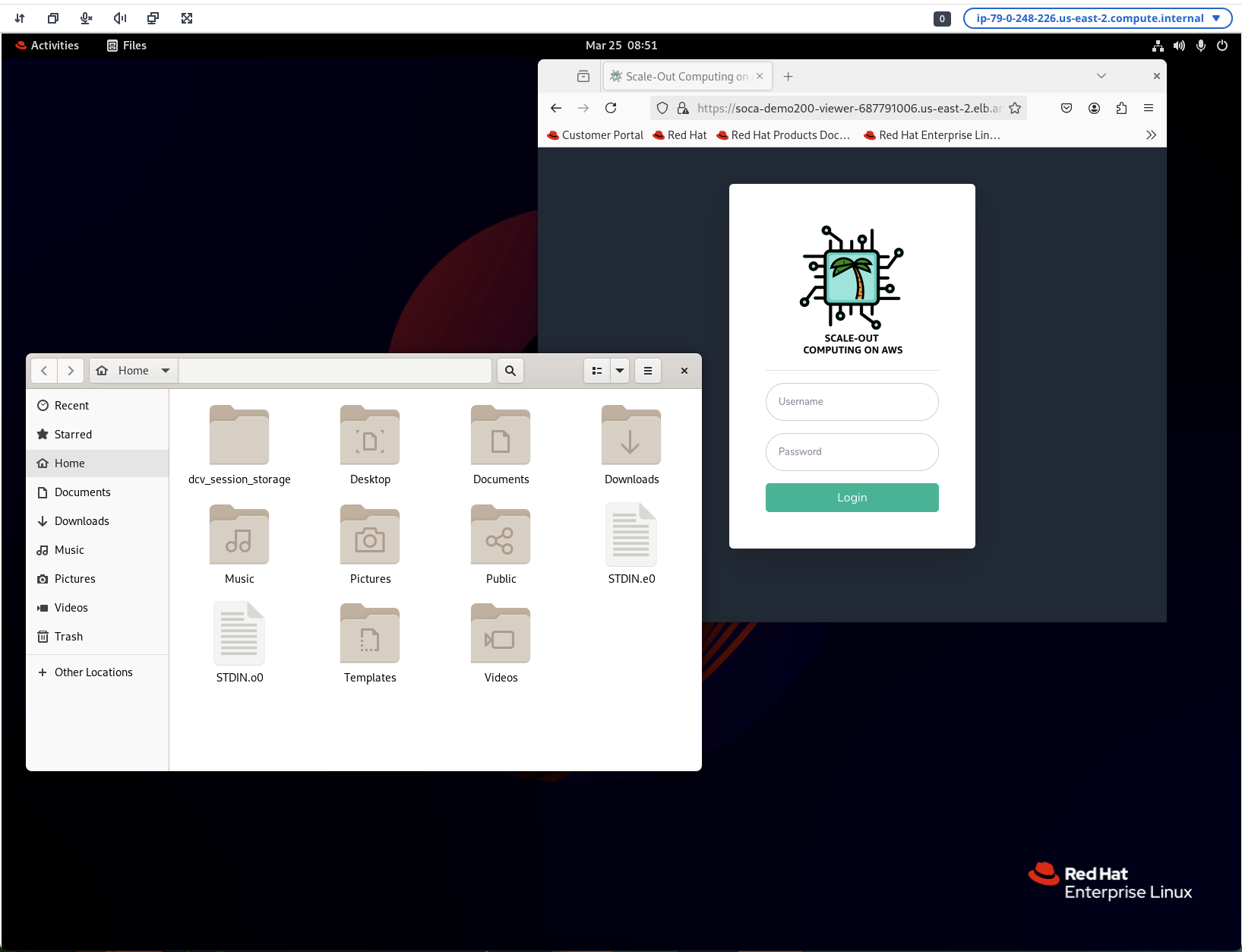Open the Firefox account icon
The image size is (1242, 952).
point(1094,108)
